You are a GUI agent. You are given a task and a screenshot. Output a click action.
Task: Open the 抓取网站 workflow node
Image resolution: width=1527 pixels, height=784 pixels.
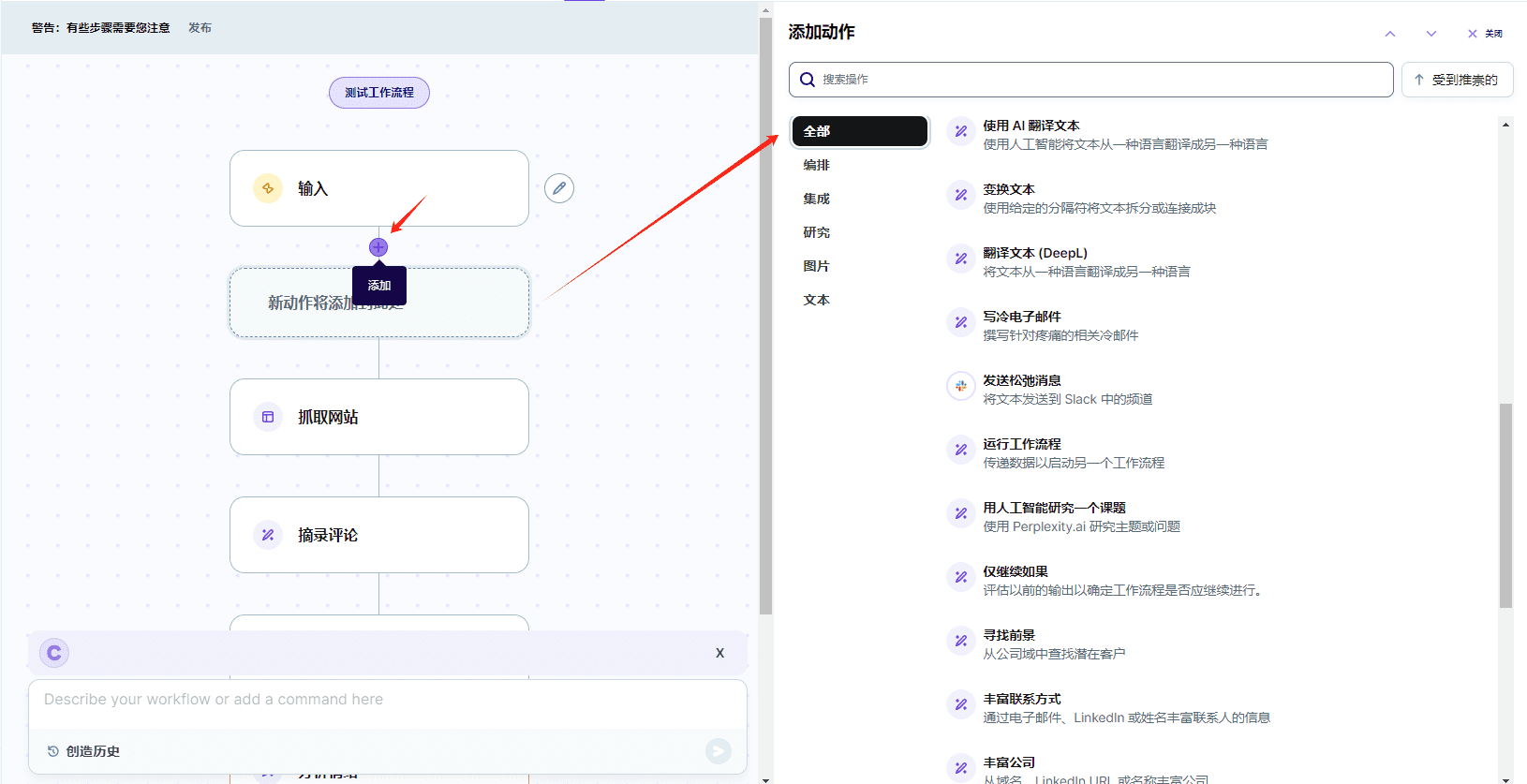coord(379,417)
